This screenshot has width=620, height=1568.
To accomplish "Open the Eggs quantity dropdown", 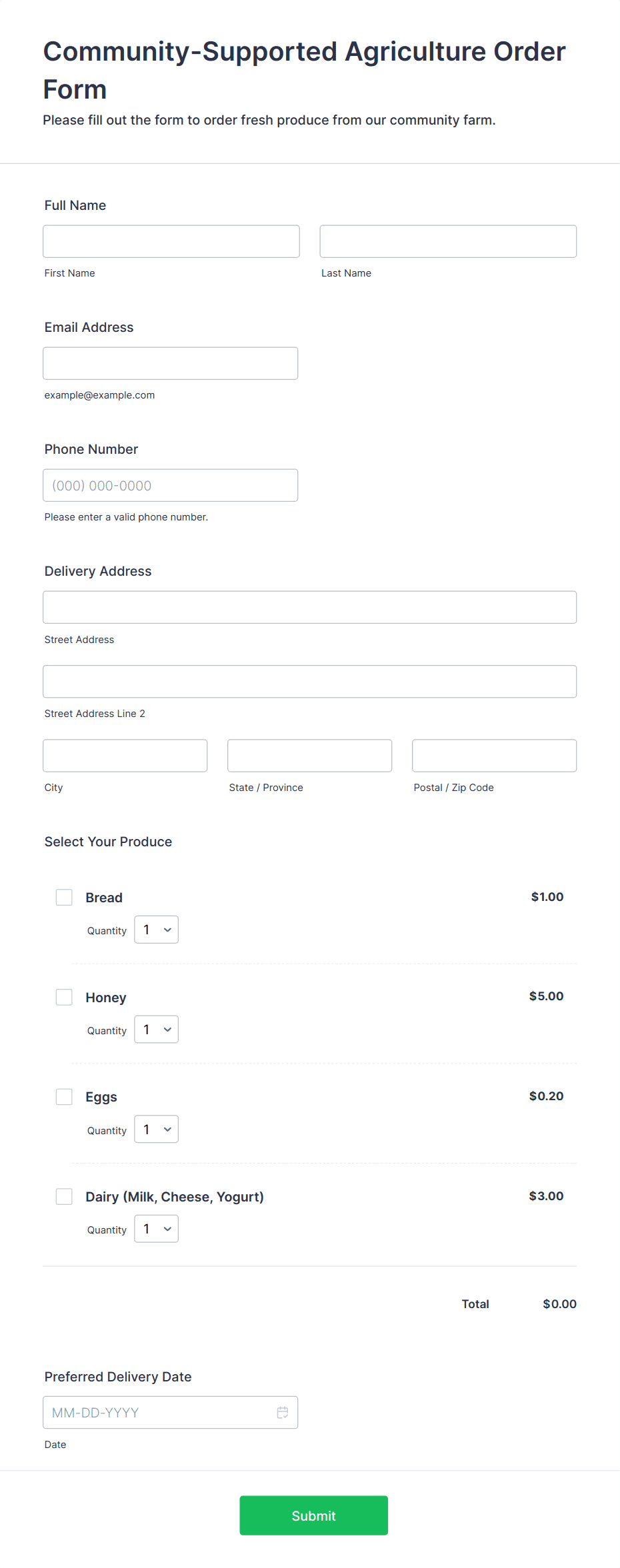I will point(157,1129).
